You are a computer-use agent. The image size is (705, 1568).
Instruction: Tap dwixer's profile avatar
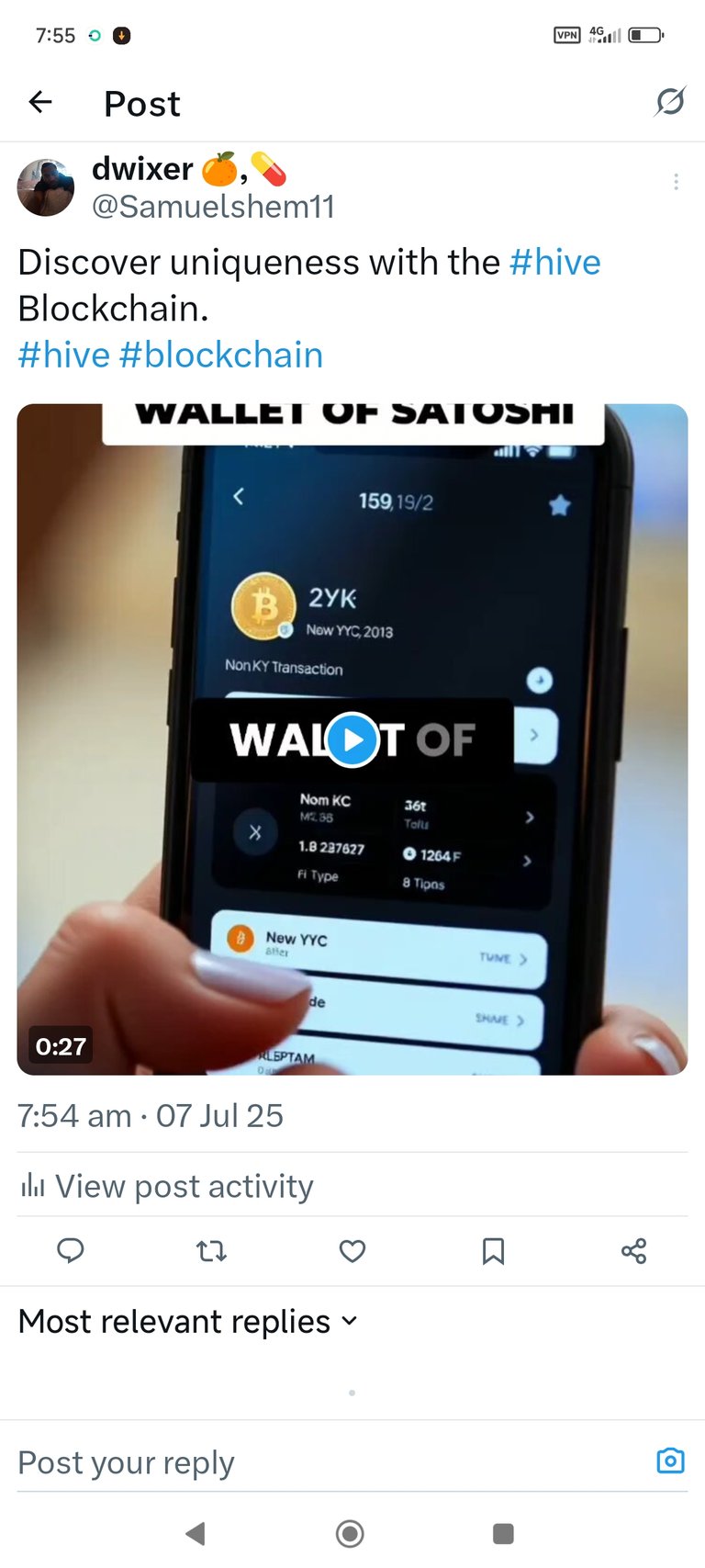(46, 187)
